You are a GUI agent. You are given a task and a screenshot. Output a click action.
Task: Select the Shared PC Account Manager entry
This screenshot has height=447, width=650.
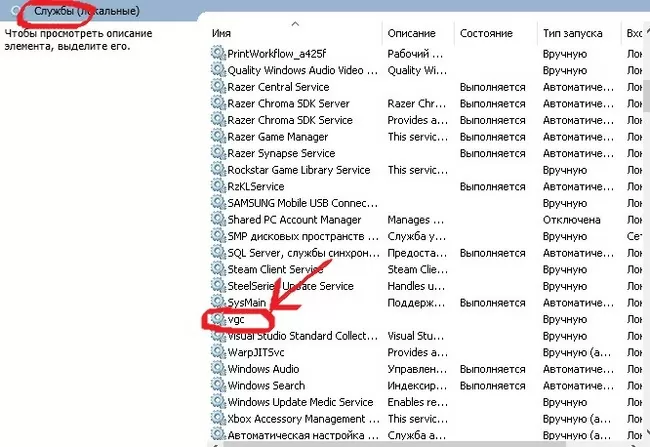click(294, 220)
